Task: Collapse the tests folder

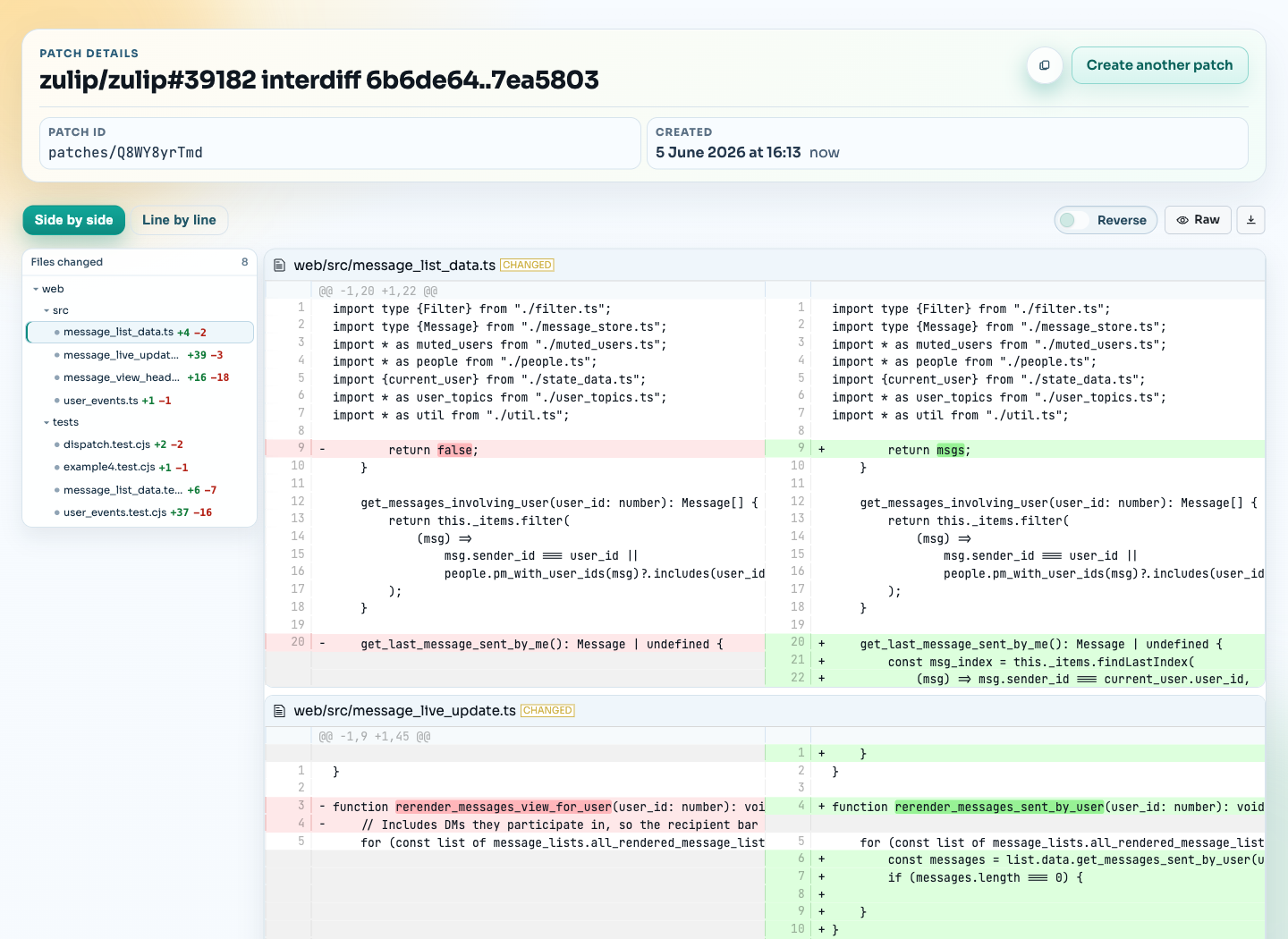Action: [x=61, y=422]
